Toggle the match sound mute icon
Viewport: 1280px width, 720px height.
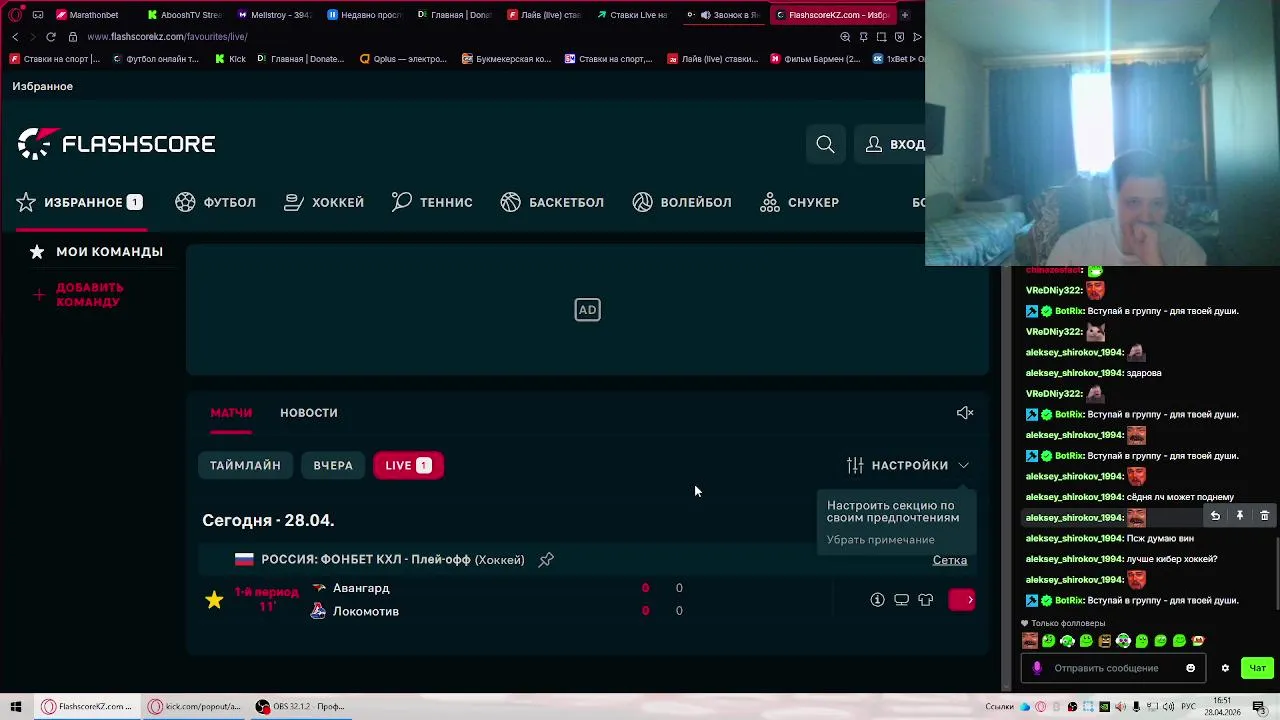pyautogui.click(x=965, y=412)
